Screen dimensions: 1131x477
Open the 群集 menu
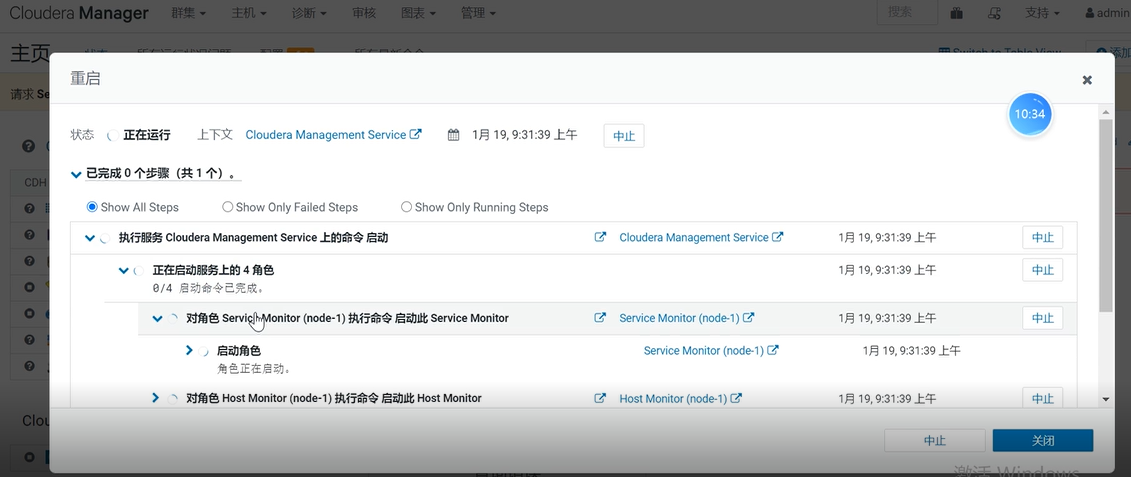coord(189,13)
